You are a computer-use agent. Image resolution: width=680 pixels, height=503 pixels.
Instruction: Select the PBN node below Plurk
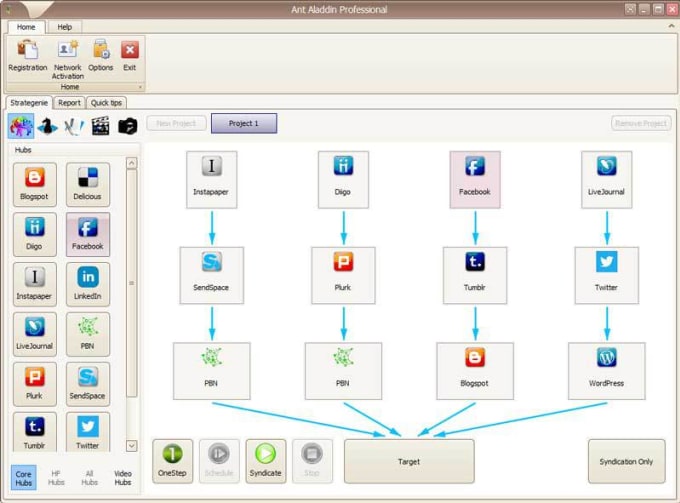coord(343,371)
